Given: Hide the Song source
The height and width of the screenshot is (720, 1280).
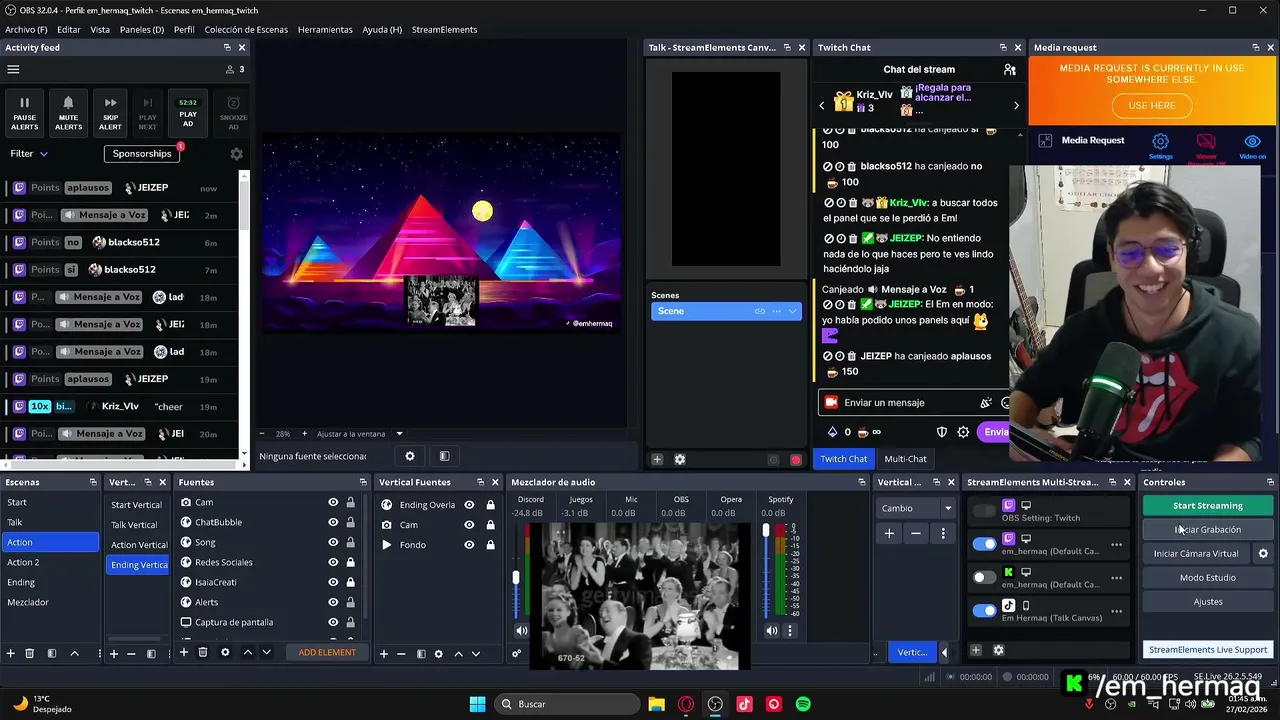Looking at the screenshot, I should coord(333,542).
